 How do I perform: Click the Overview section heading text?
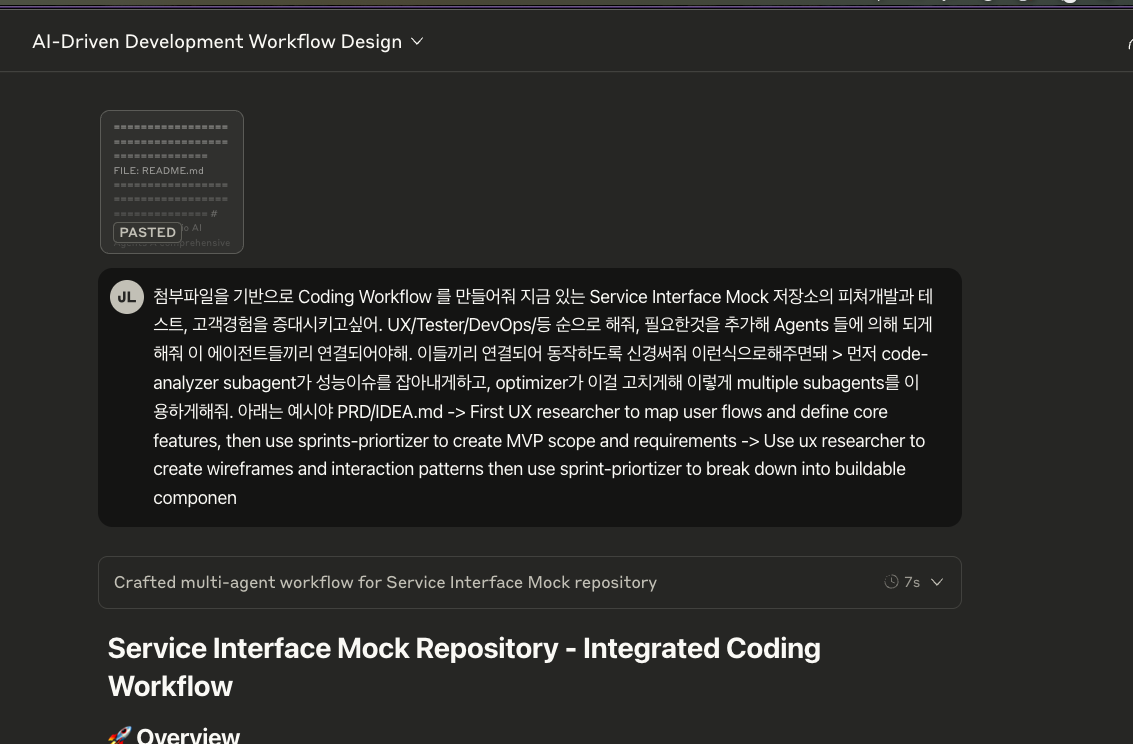pyautogui.click(x=188, y=736)
